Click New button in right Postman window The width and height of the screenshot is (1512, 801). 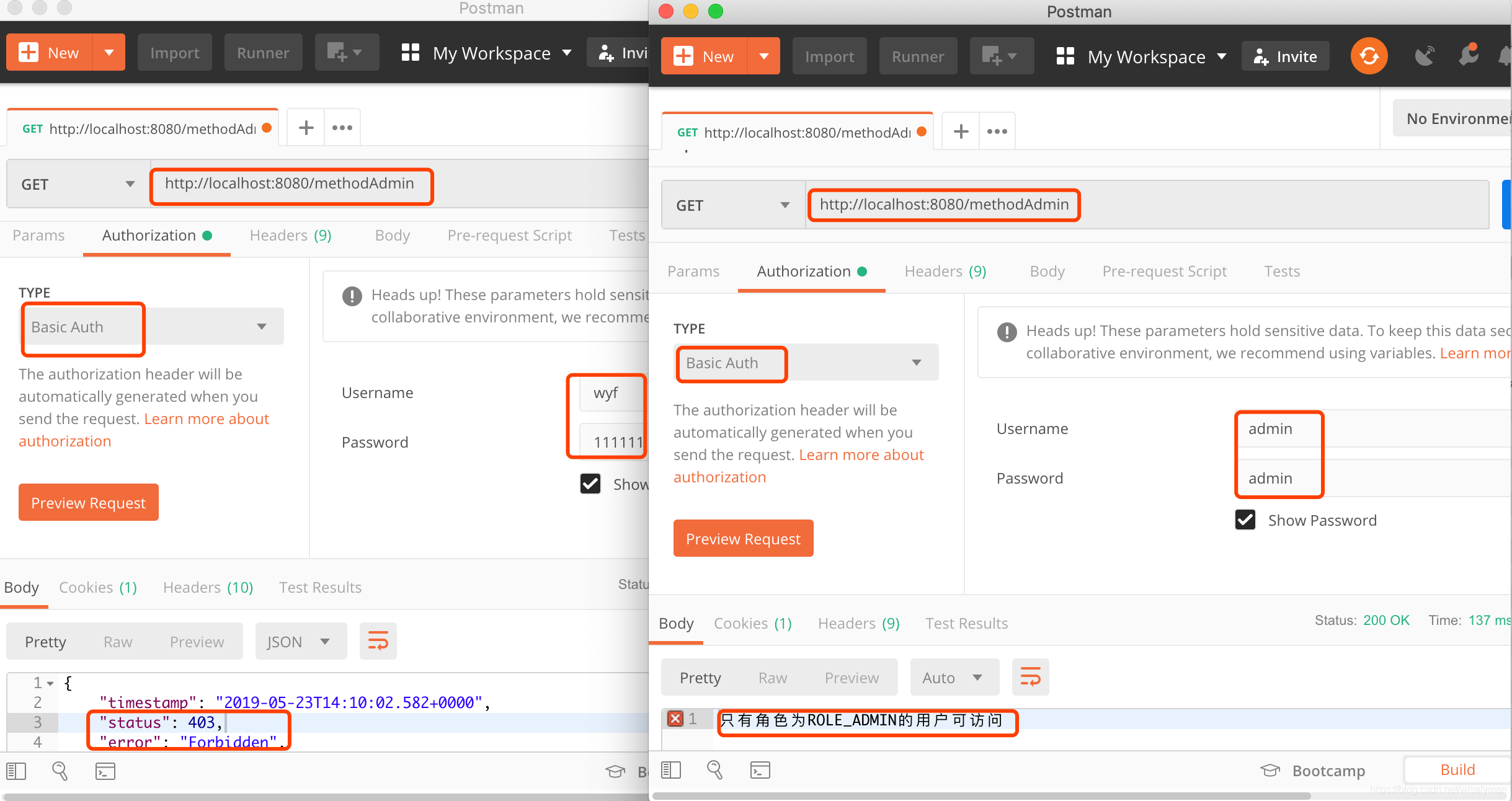(x=705, y=56)
